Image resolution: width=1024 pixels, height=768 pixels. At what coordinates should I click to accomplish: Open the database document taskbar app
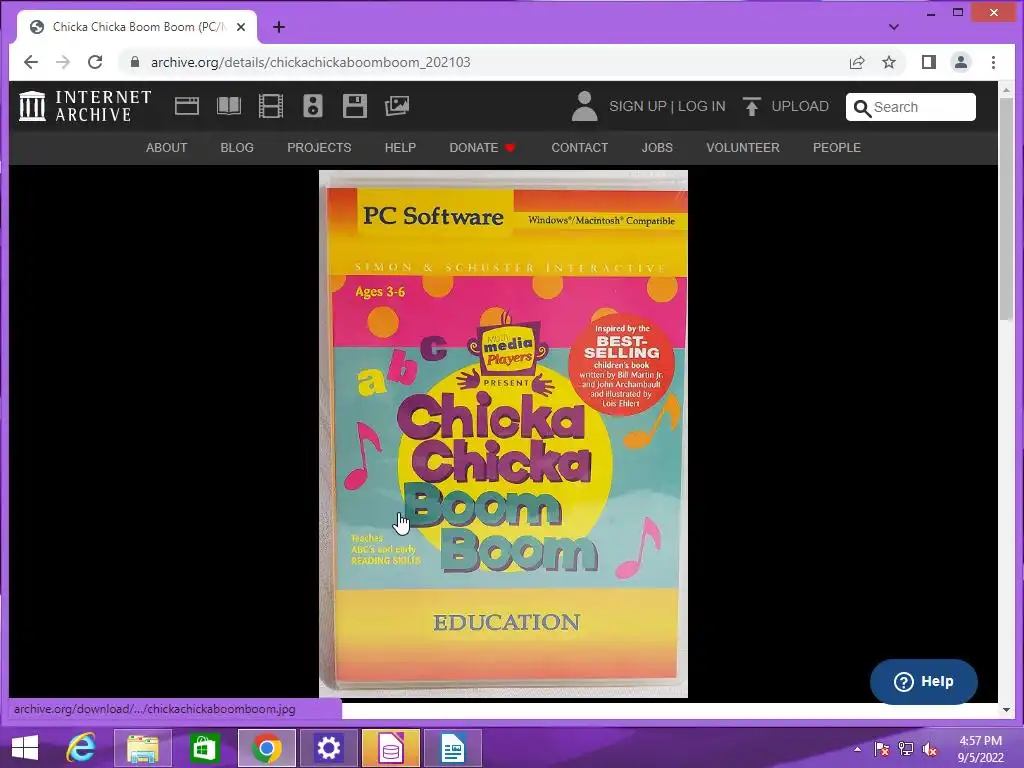tap(391, 748)
